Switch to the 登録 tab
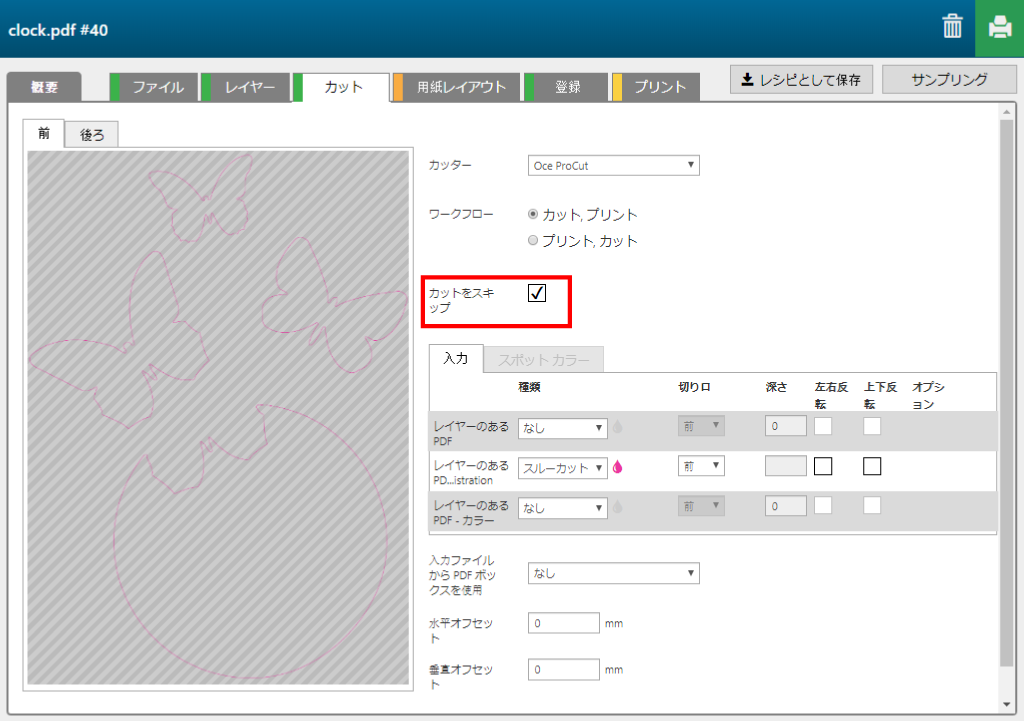Image resolution: width=1024 pixels, height=721 pixels. 566,87
